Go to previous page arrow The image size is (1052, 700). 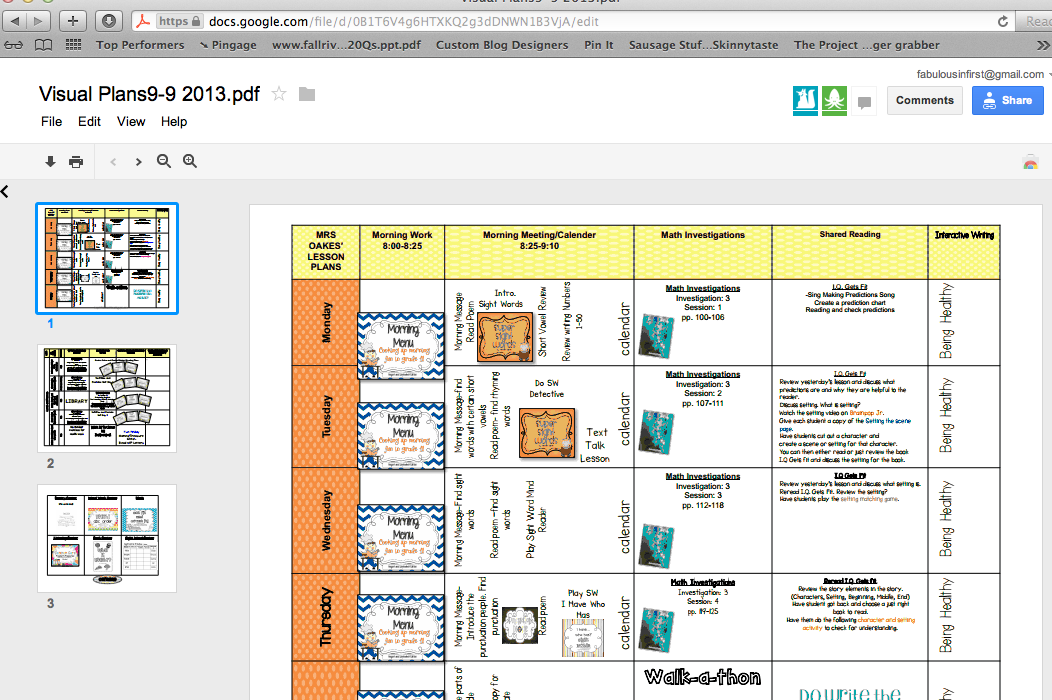(113, 162)
